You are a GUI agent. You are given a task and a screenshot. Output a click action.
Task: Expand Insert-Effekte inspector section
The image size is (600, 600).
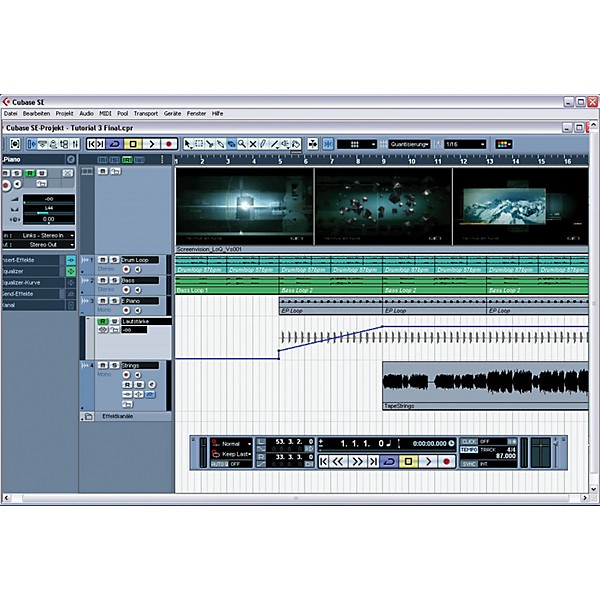(31, 260)
